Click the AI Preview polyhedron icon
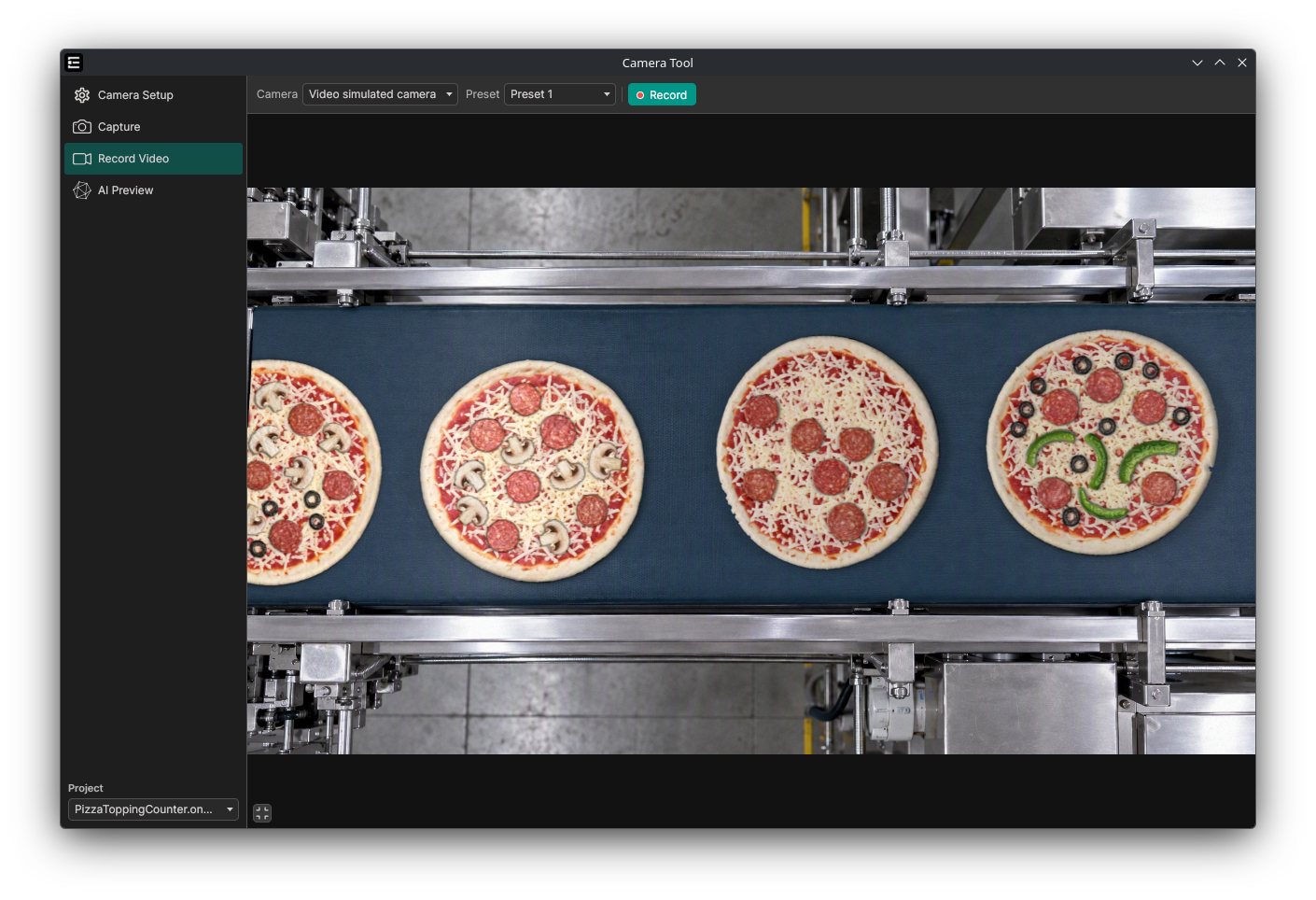This screenshot has width=1316, height=900. pos(82,190)
